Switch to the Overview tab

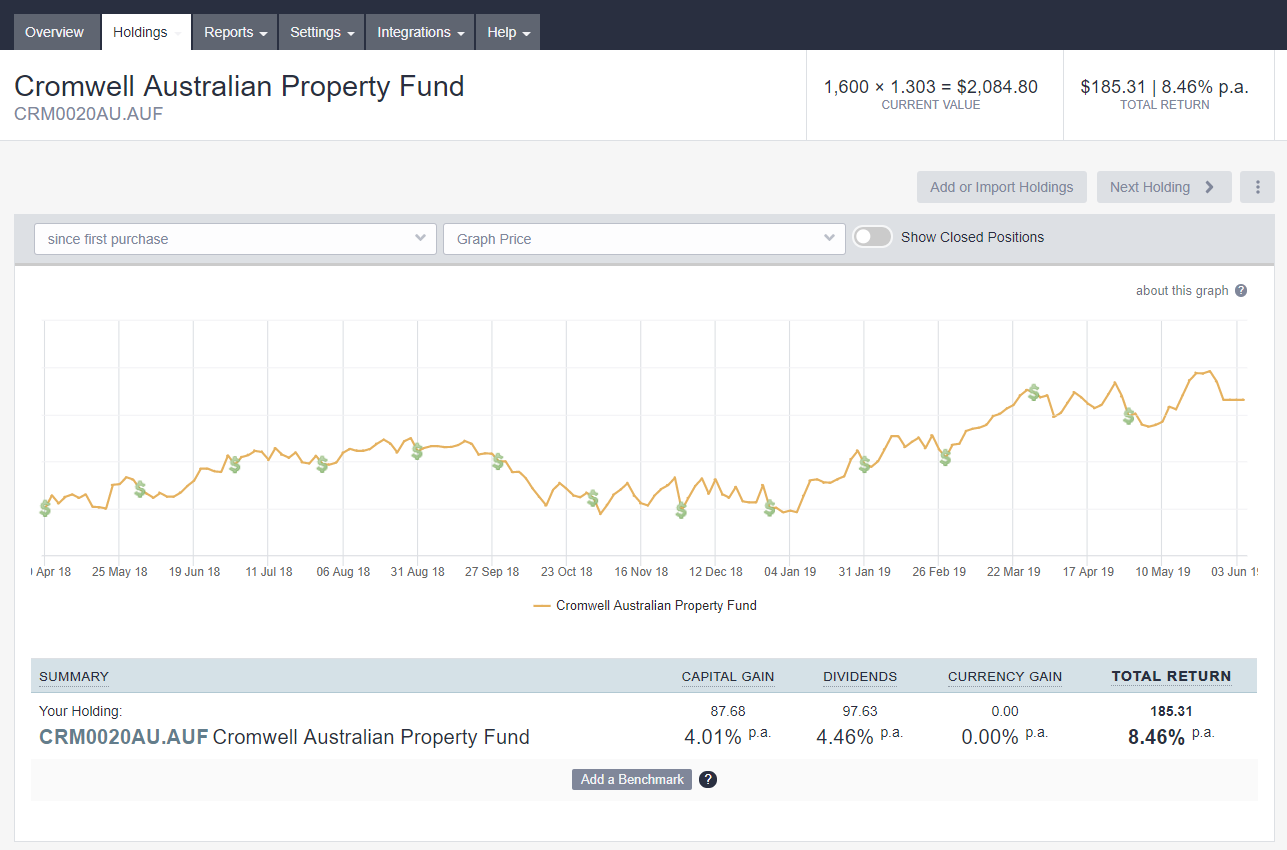[x=56, y=31]
